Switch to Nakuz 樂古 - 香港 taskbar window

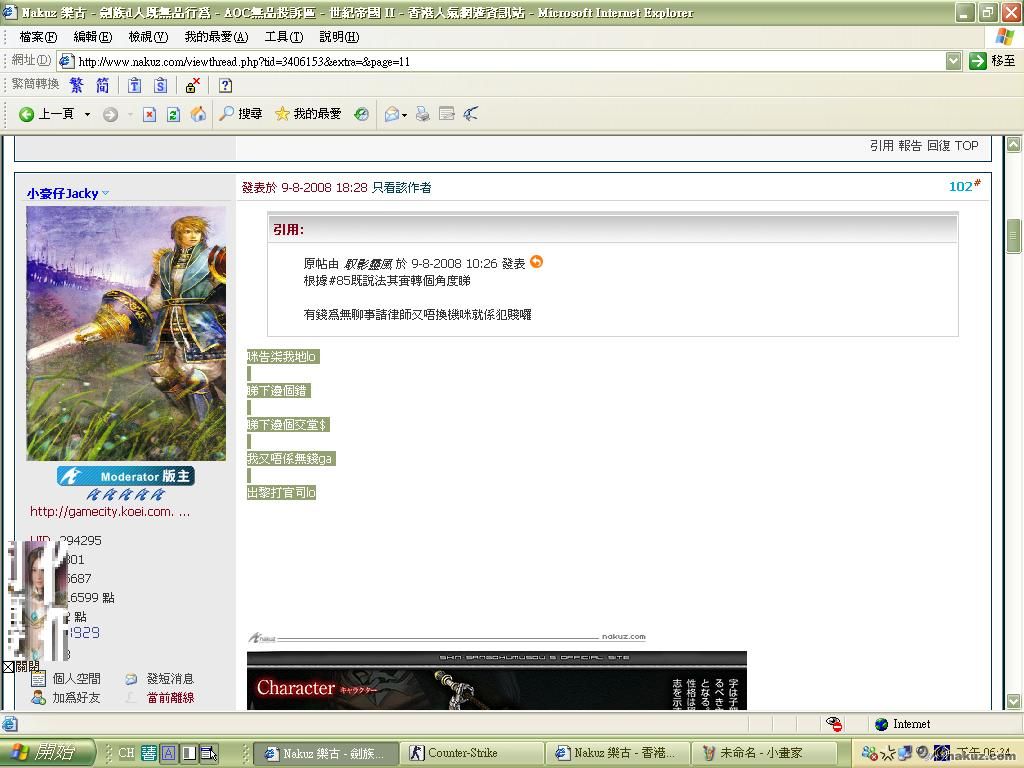617,753
